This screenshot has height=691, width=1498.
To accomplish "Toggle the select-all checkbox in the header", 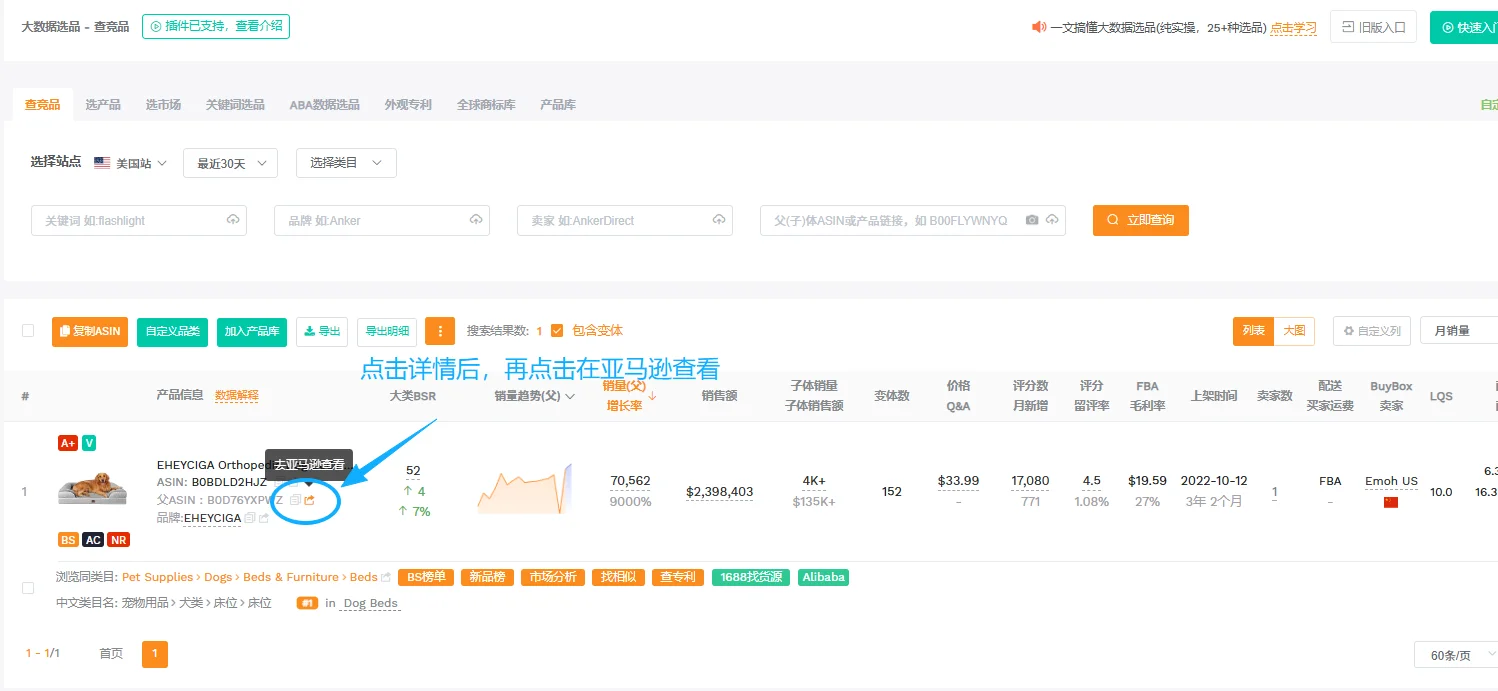I will [28, 330].
